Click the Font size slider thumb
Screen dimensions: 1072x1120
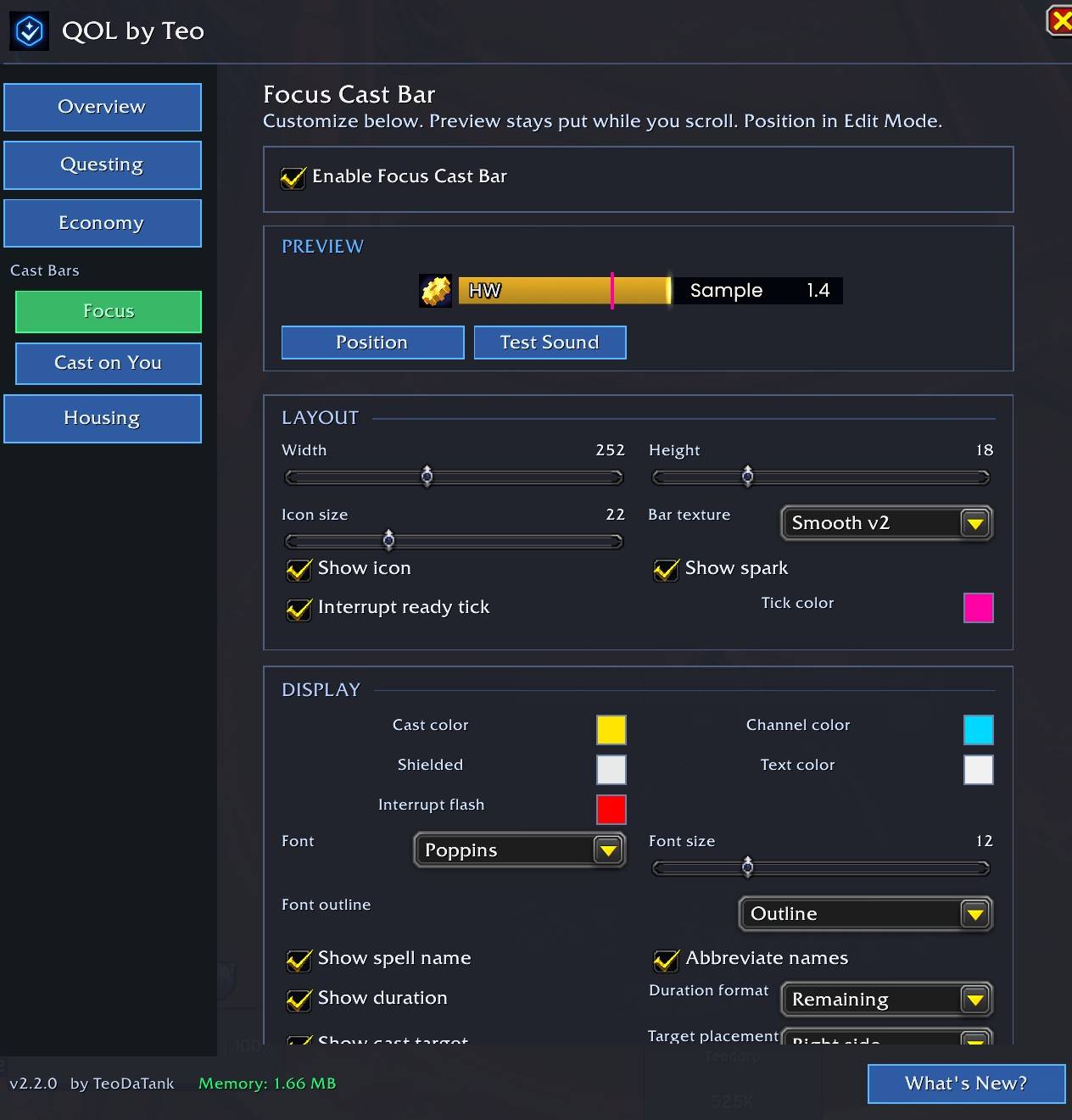747,866
